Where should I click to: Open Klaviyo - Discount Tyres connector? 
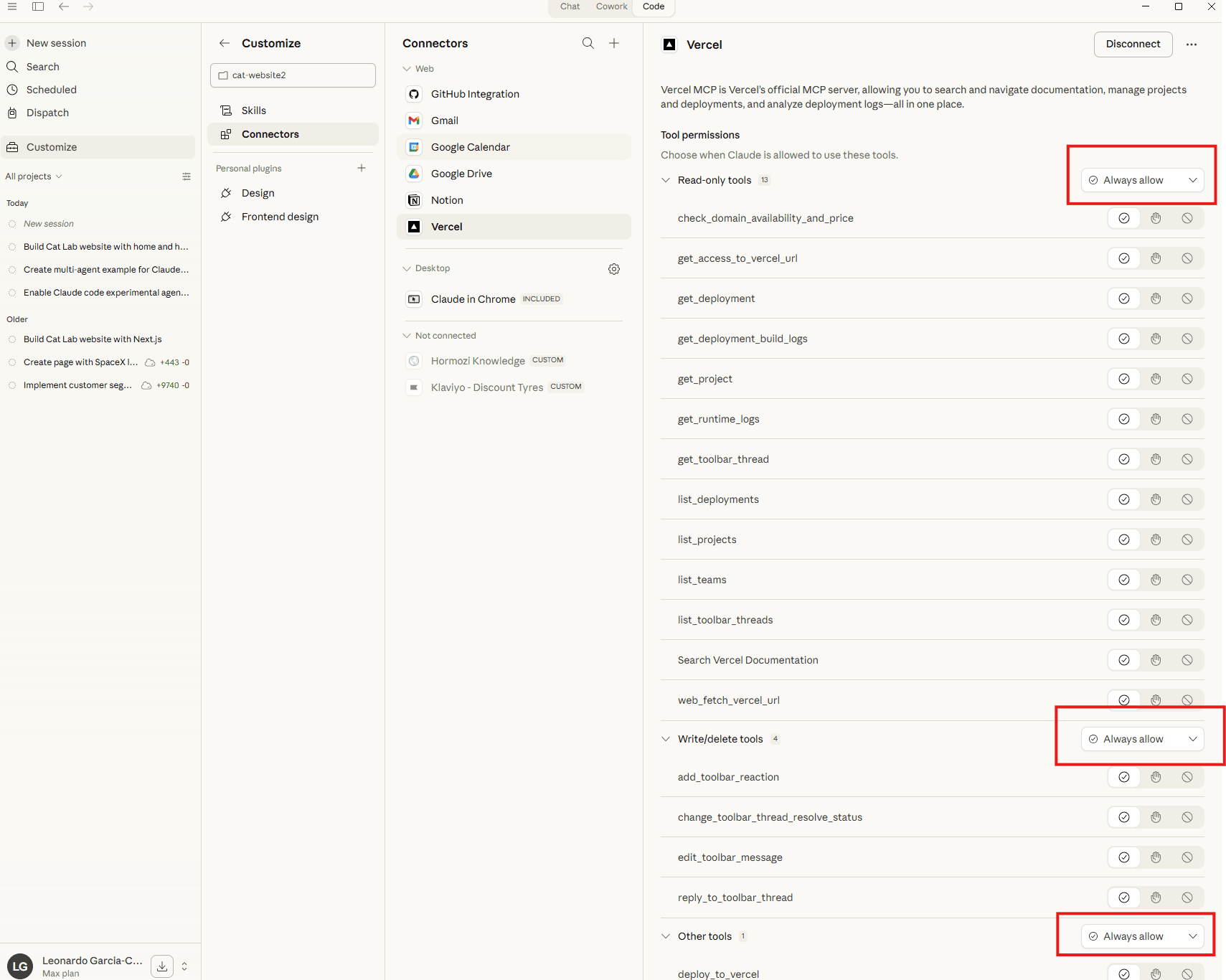(x=514, y=387)
